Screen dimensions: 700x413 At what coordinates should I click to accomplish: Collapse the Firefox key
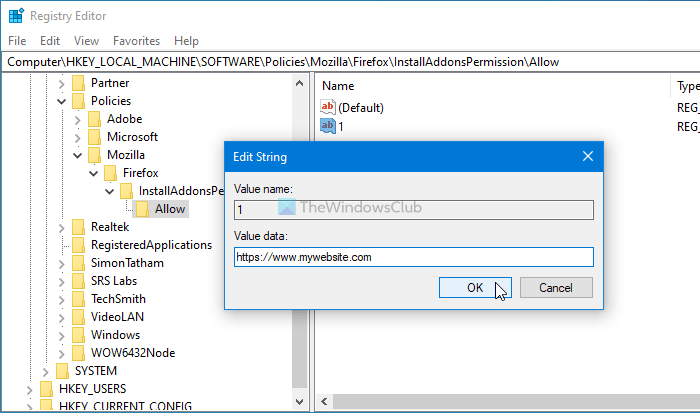click(94, 173)
